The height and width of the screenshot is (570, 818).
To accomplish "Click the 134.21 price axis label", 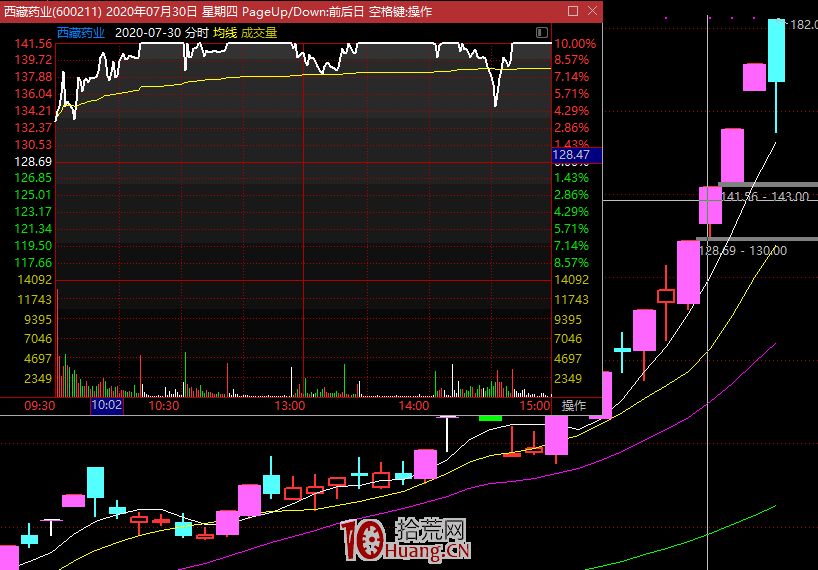I will coord(33,111).
